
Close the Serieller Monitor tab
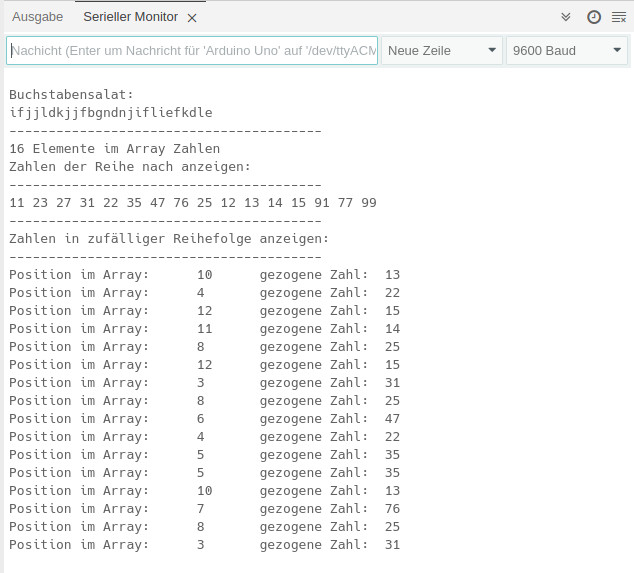pyautogui.click(x=192, y=18)
